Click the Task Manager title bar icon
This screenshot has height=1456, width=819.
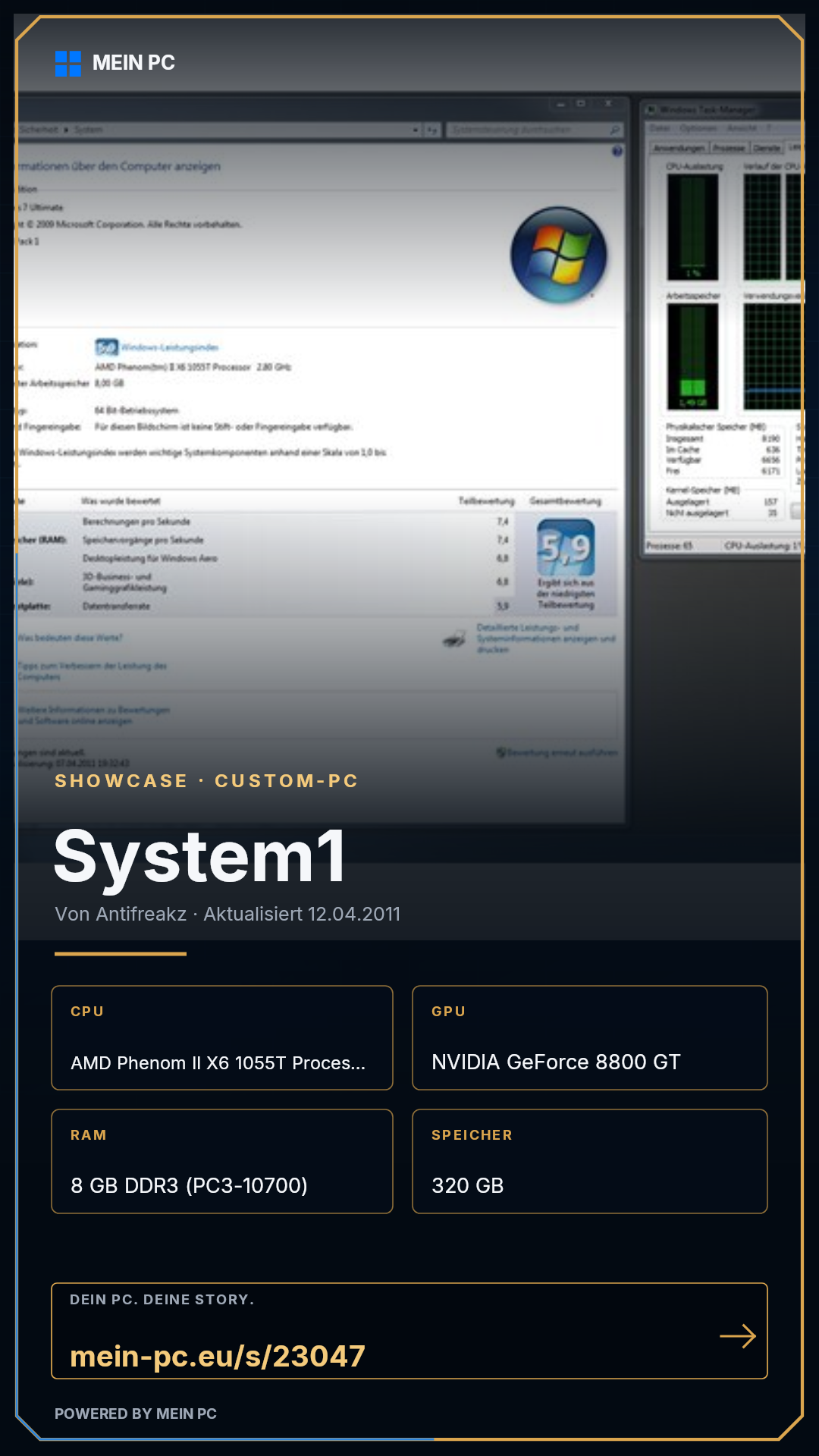click(x=651, y=110)
